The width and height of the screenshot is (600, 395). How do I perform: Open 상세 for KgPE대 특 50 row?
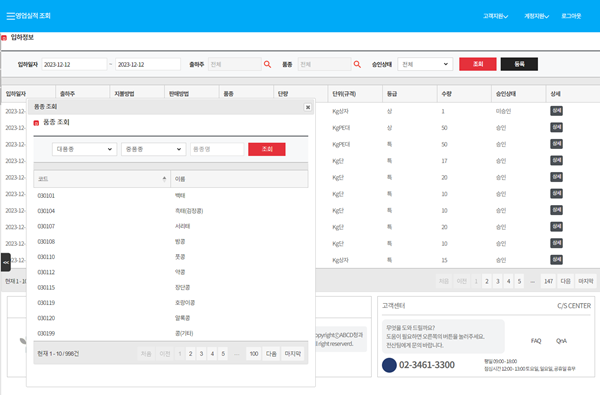pyautogui.click(x=556, y=144)
